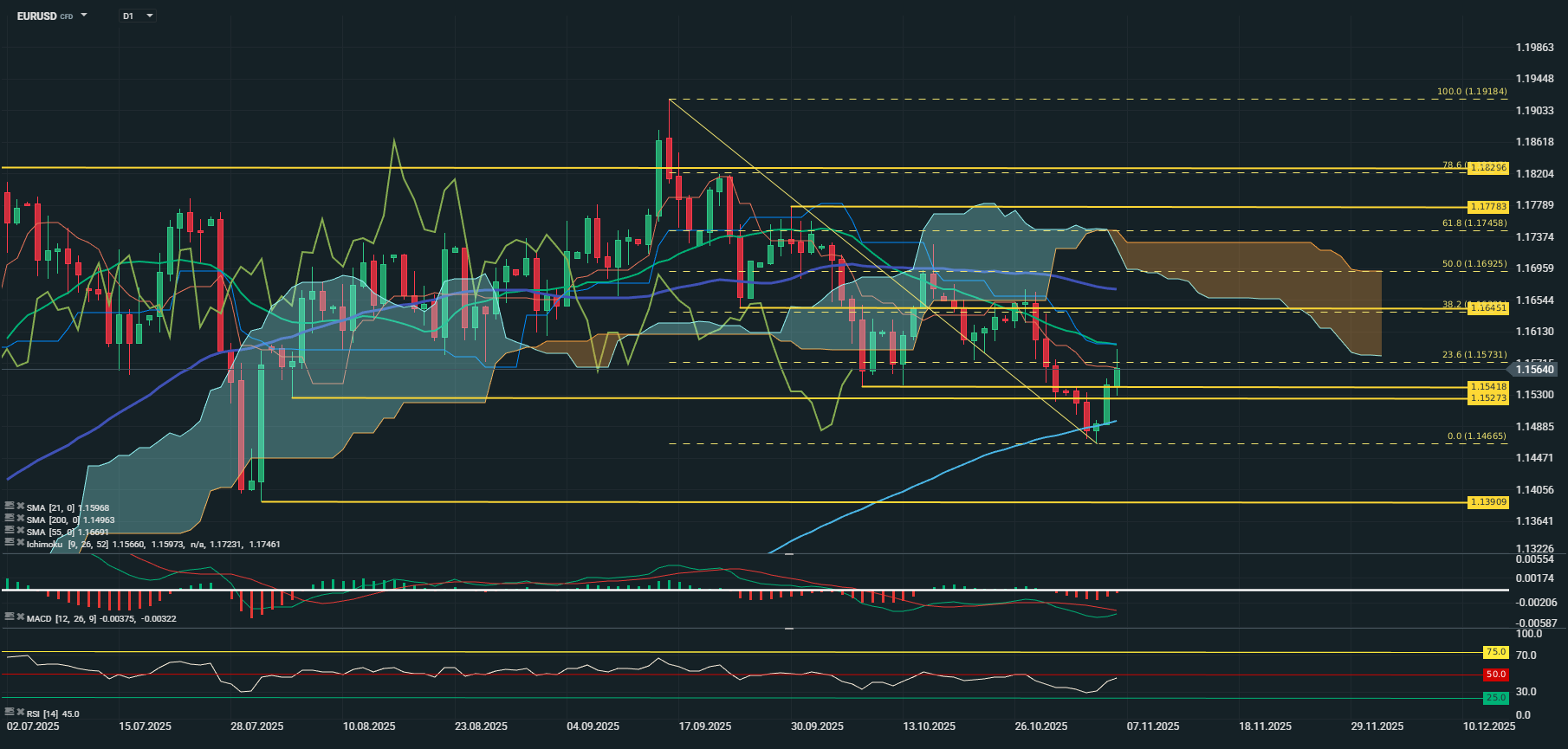The image size is (1568, 749).
Task: Delete the SMA 55 indicator
Action: (20, 530)
